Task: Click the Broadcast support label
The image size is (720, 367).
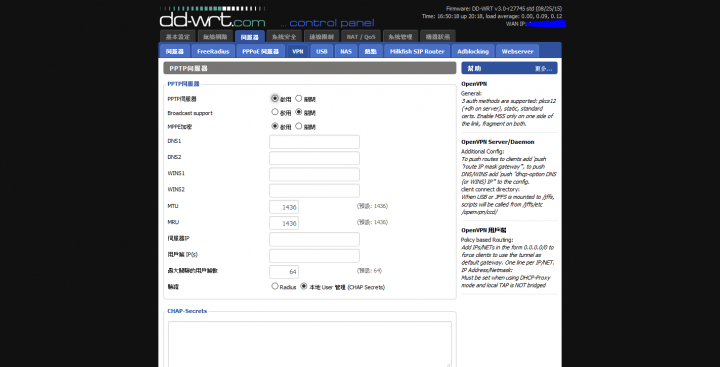Action: click(x=190, y=113)
